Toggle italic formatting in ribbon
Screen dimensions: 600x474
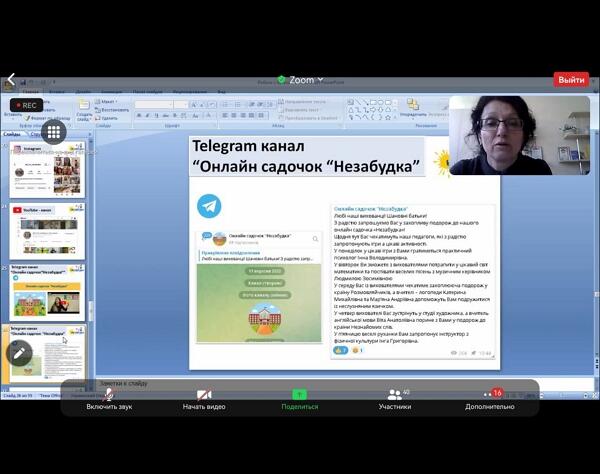point(148,115)
